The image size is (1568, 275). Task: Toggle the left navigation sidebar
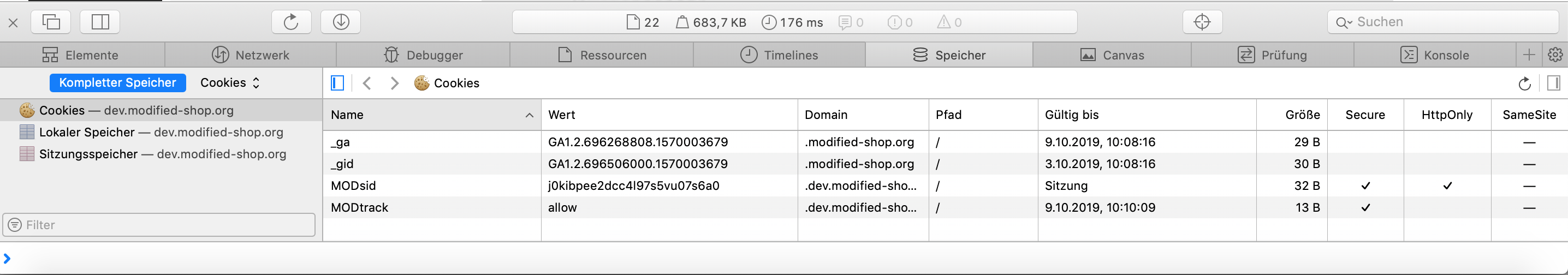(x=337, y=83)
